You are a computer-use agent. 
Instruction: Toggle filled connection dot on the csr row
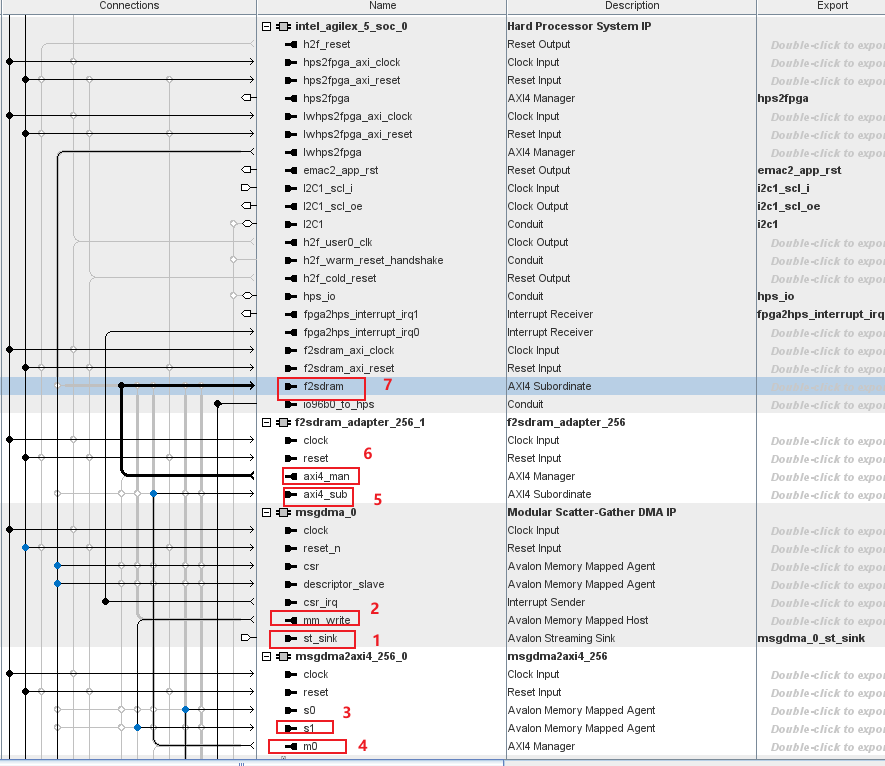click(x=58, y=566)
